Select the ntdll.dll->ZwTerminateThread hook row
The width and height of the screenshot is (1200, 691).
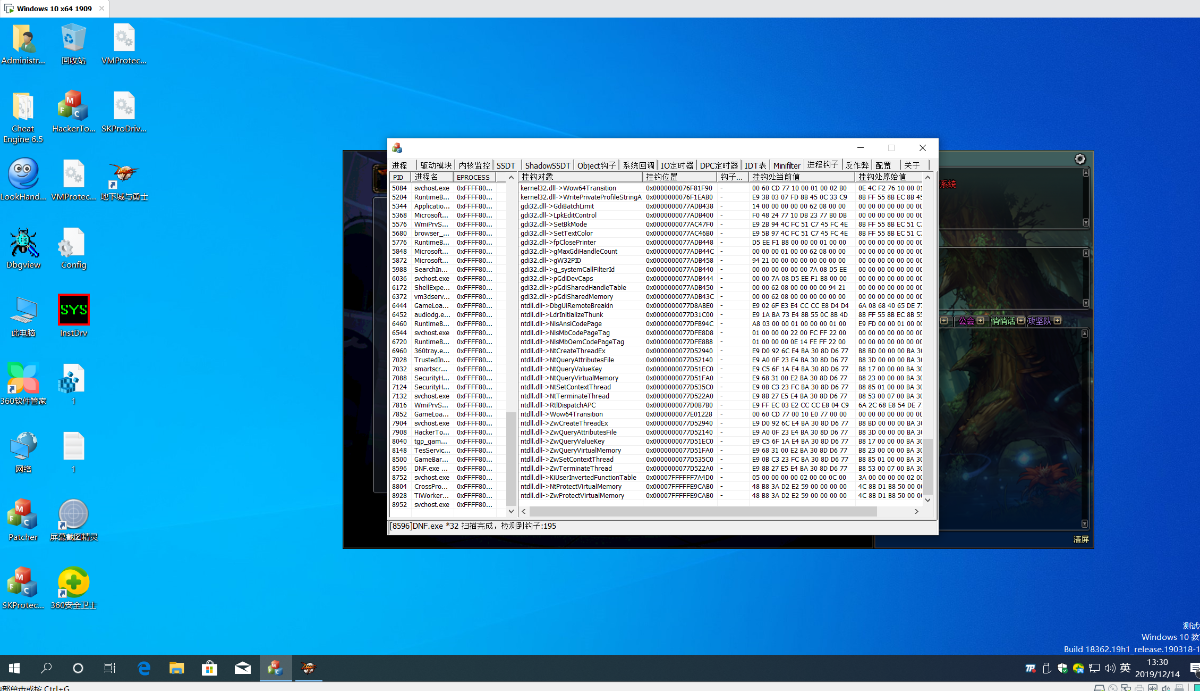pyautogui.click(x=718, y=468)
